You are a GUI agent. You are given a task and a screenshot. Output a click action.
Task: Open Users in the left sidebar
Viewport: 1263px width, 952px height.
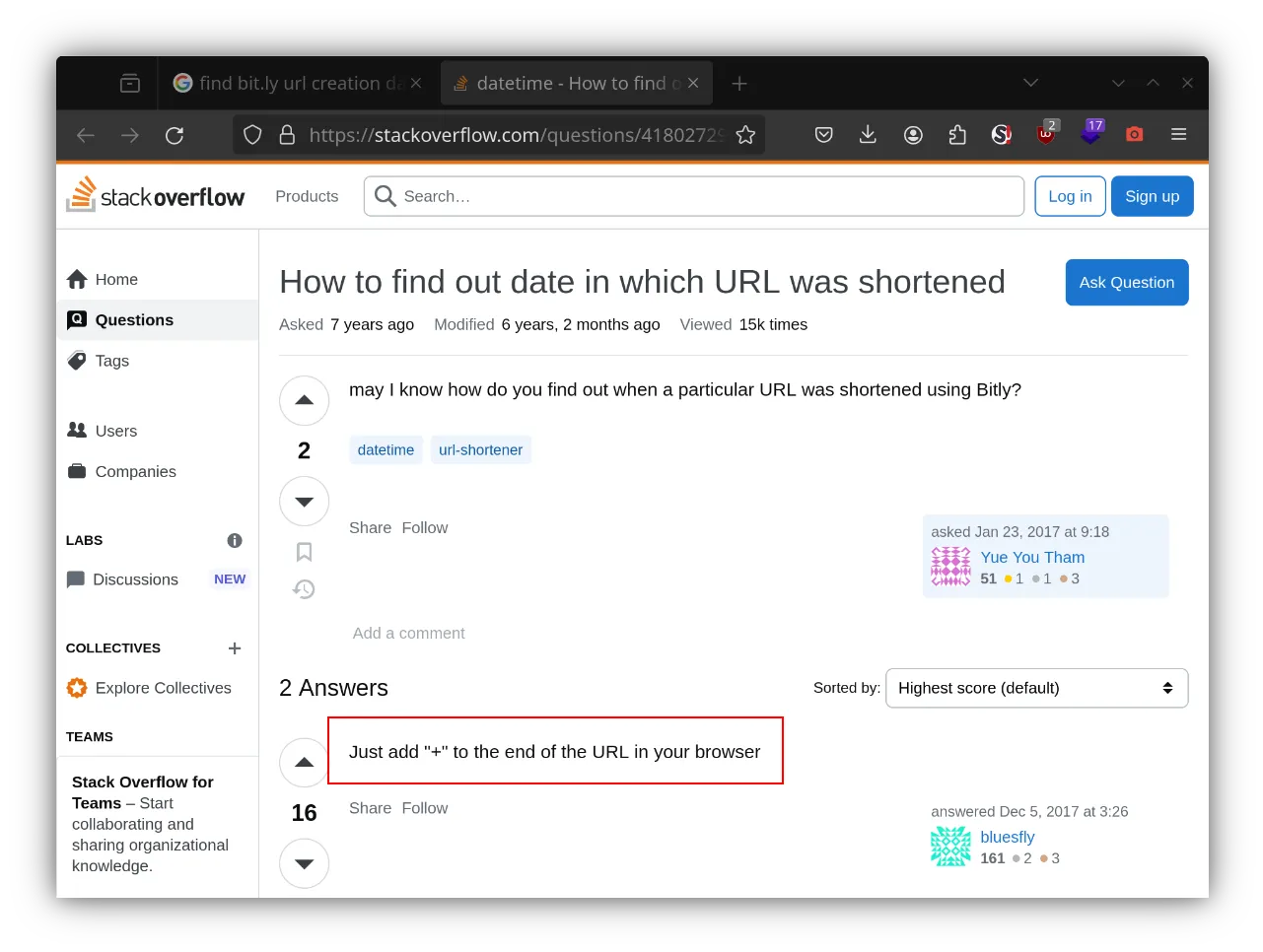pyautogui.click(x=158, y=431)
